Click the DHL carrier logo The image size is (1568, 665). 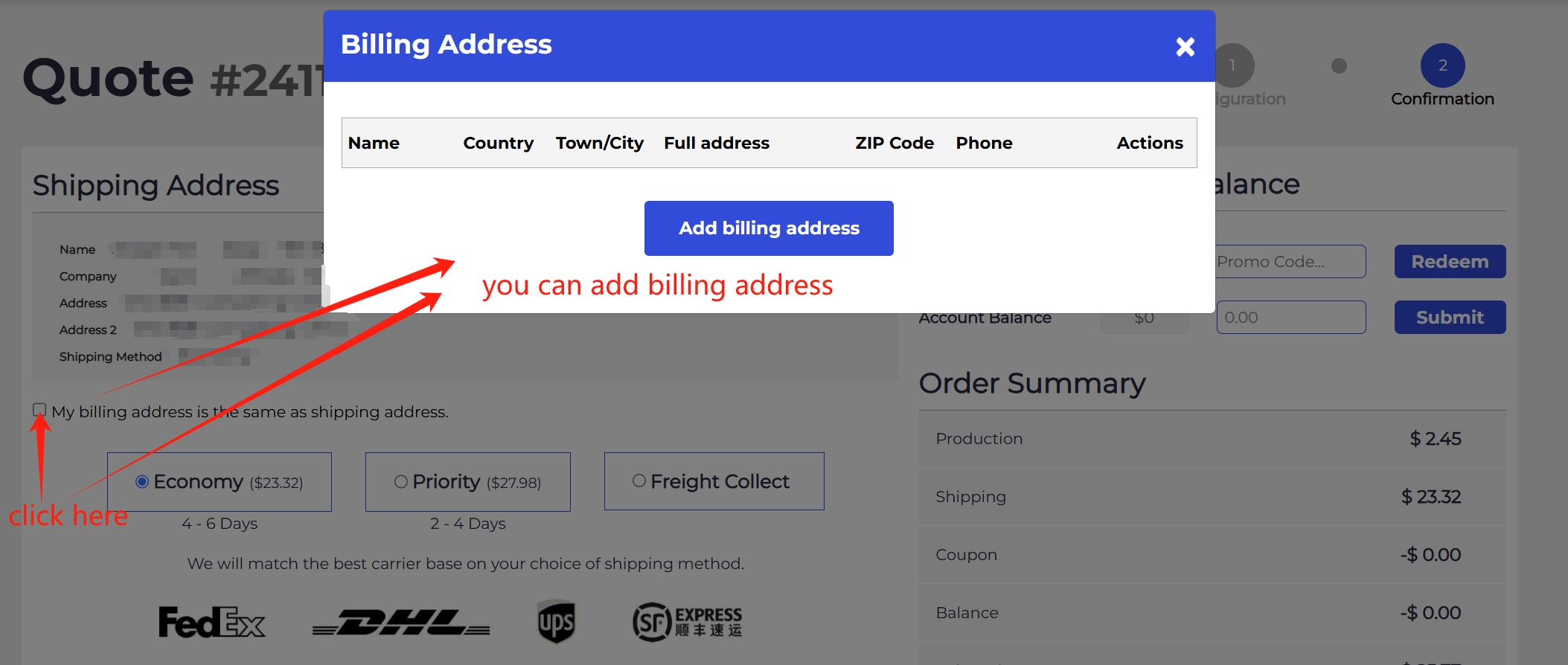tap(401, 623)
